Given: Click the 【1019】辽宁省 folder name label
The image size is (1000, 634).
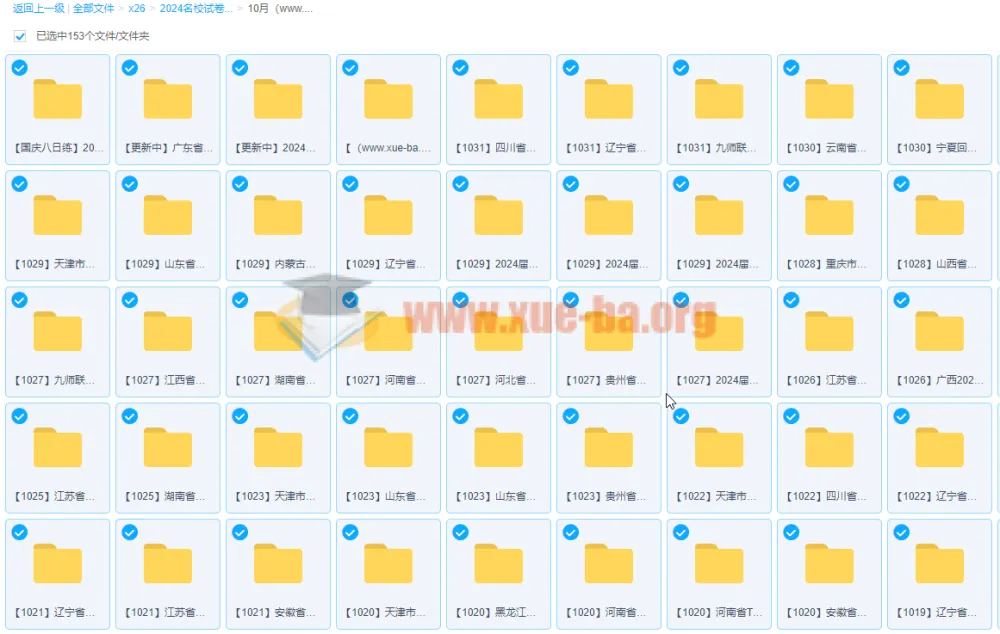Looking at the screenshot, I should pos(939,612).
